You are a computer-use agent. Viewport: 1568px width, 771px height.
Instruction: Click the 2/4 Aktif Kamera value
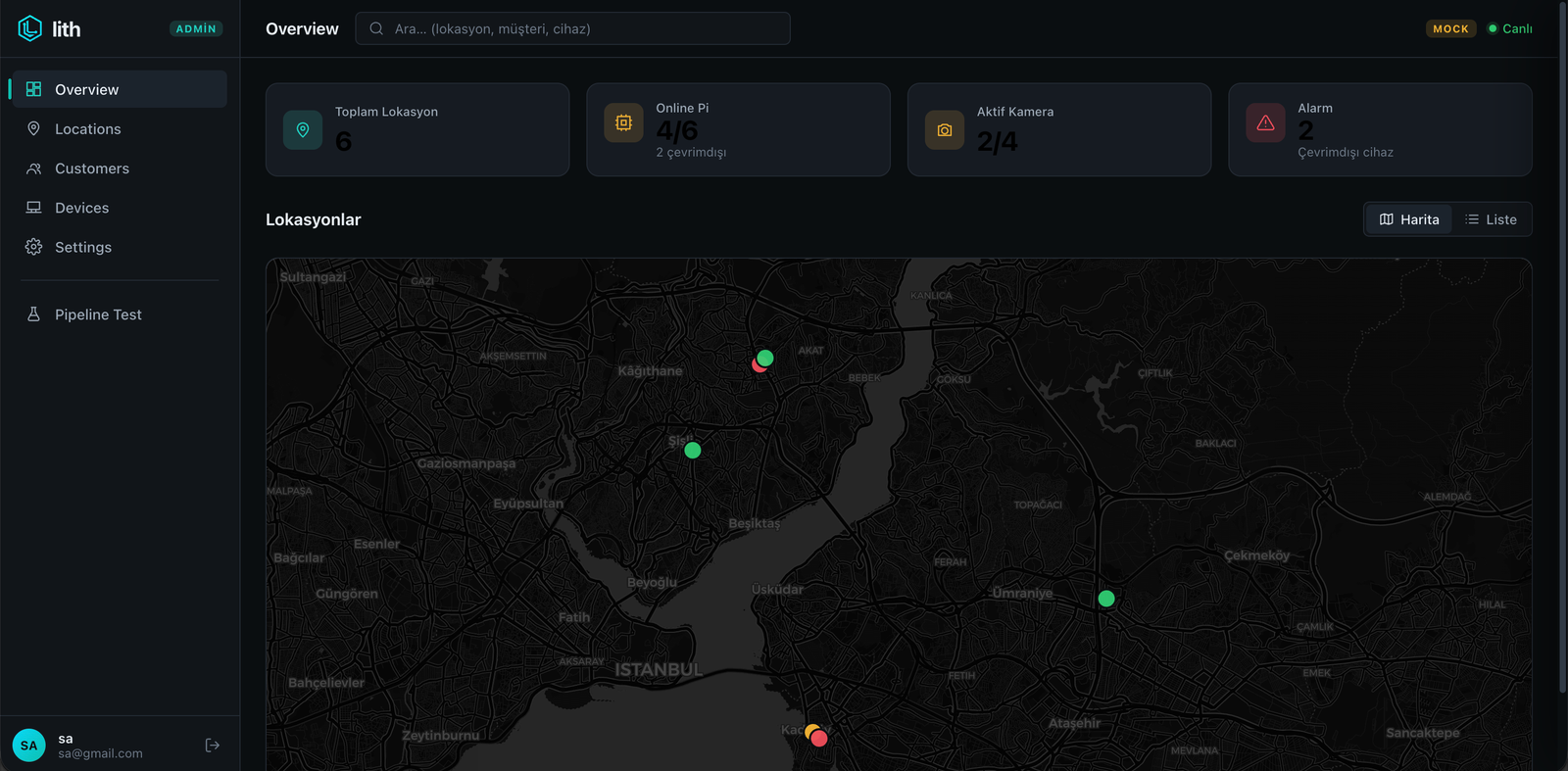pos(998,142)
